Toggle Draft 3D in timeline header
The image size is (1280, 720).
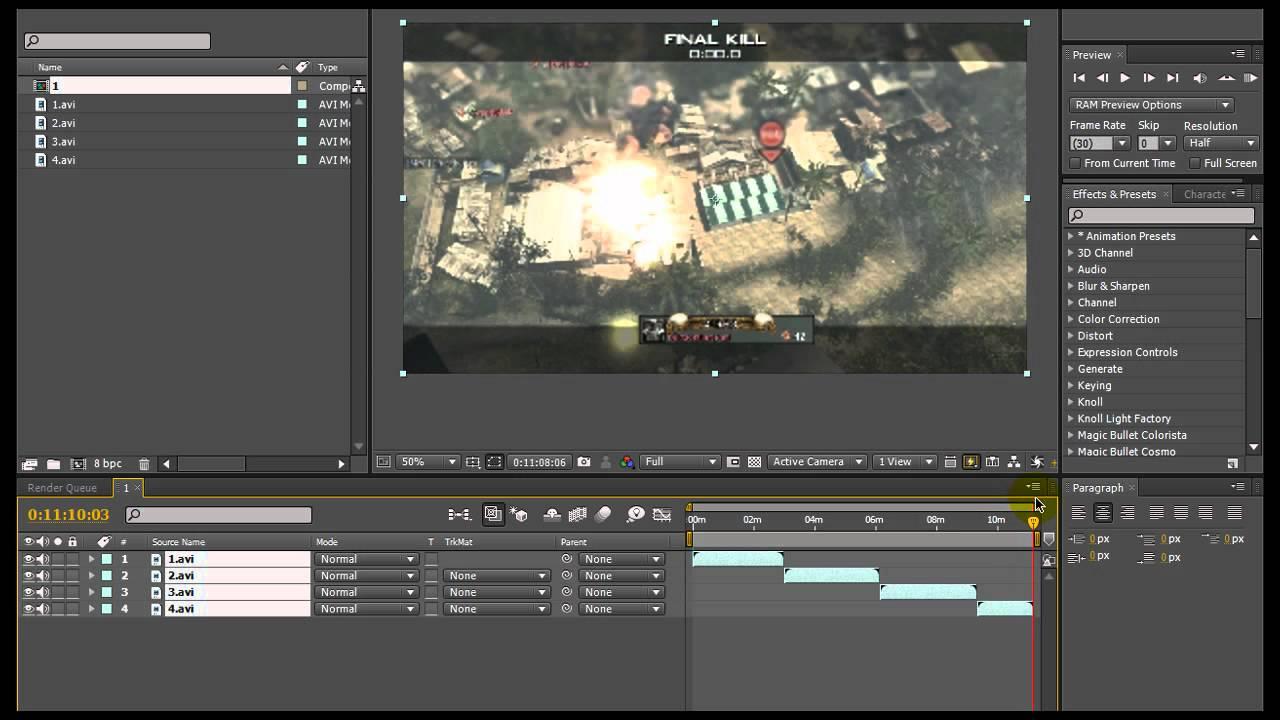pyautogui.click(x=519, y=514)
